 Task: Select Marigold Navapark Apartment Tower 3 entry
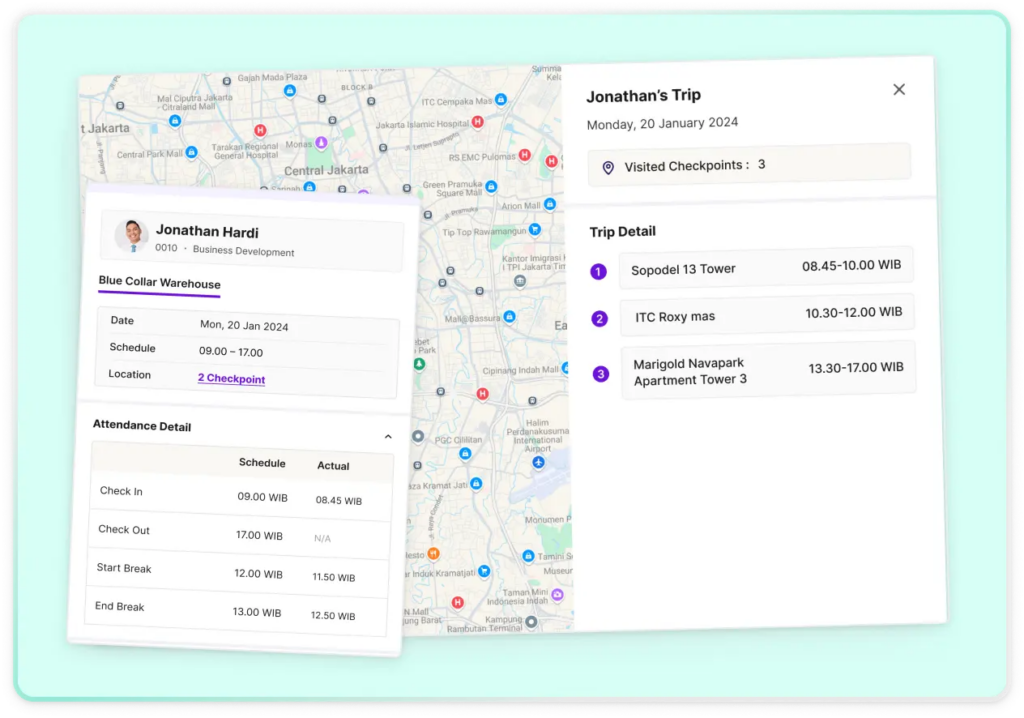[767, 371]
